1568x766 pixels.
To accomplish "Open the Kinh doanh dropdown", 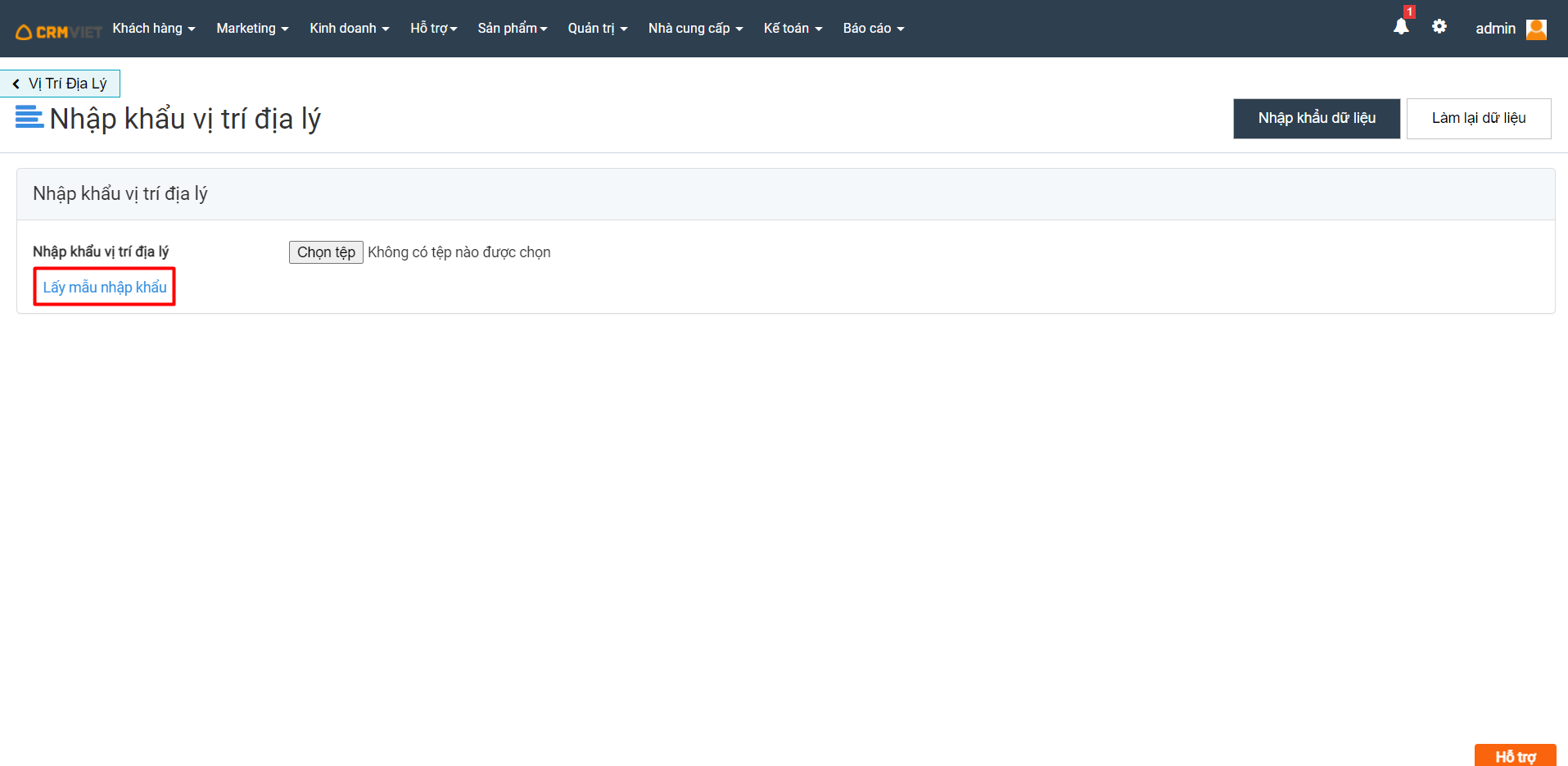I will point(350,29).
